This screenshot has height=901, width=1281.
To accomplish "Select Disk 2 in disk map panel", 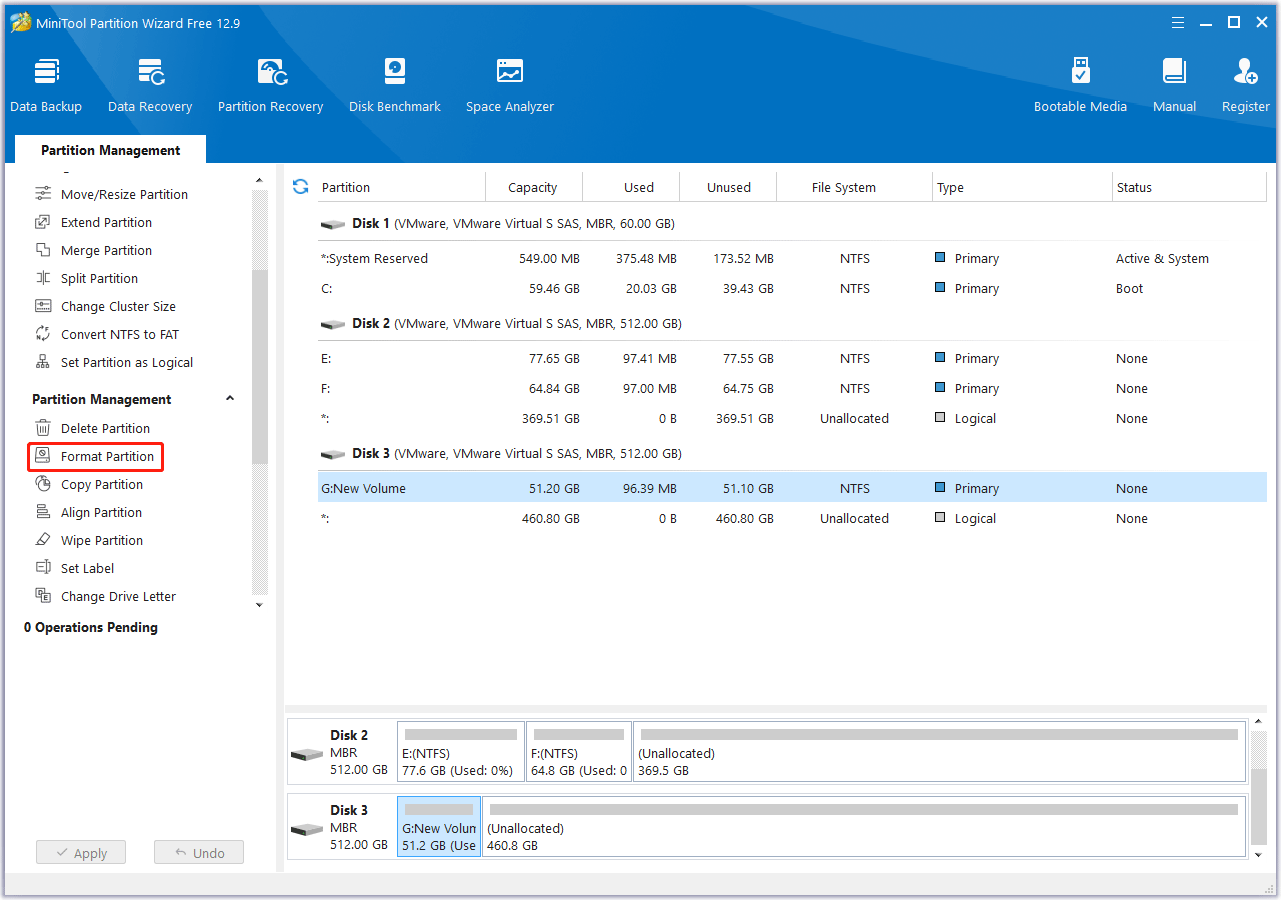I will coord(341,752).
